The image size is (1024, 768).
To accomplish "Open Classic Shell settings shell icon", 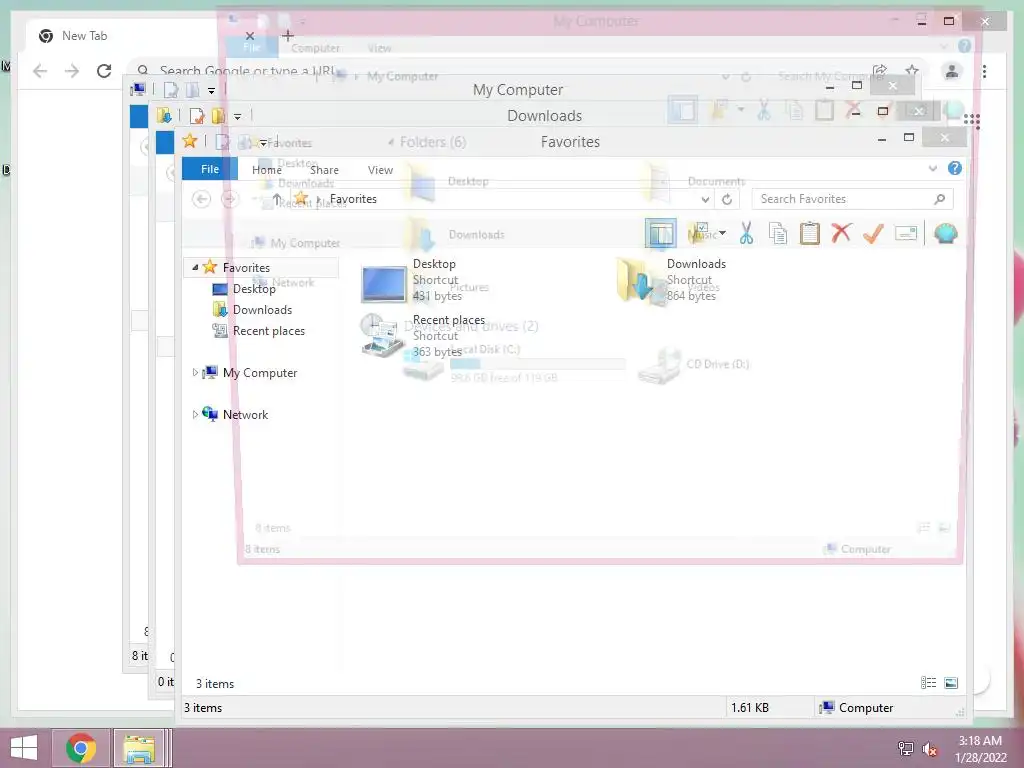I will pos(946,233).
